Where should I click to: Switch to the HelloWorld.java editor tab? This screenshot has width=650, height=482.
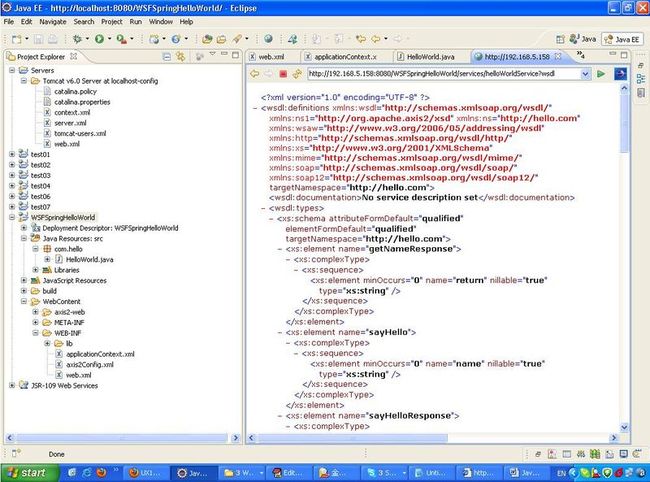click(x=430, y=57)
